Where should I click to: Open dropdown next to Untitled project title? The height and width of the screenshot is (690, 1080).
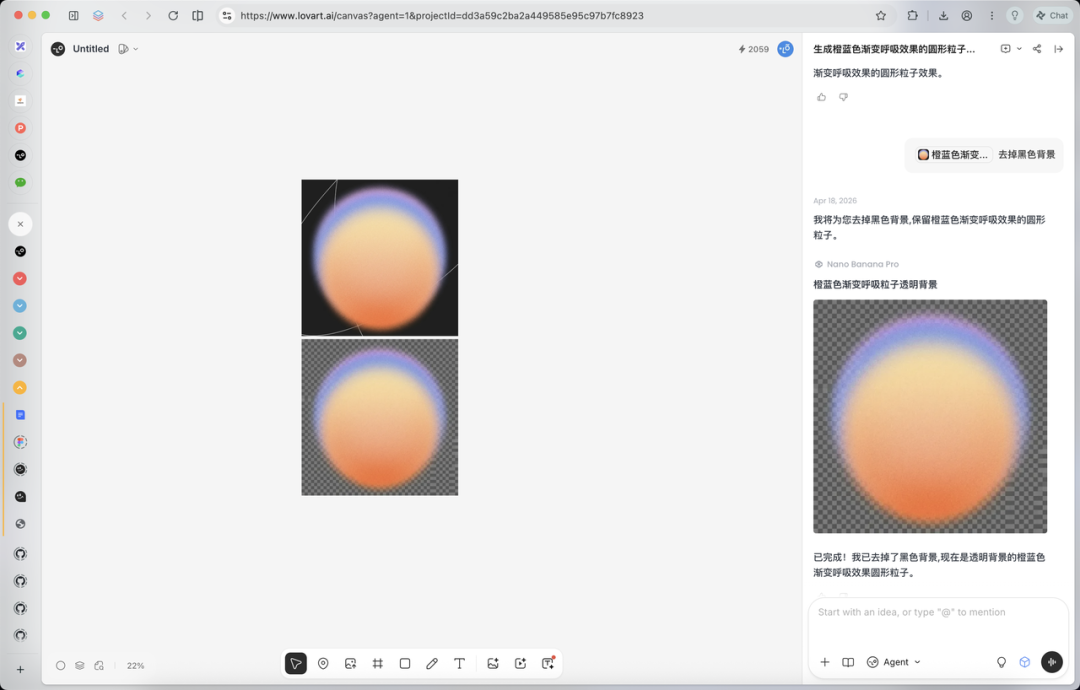point(136,49)
